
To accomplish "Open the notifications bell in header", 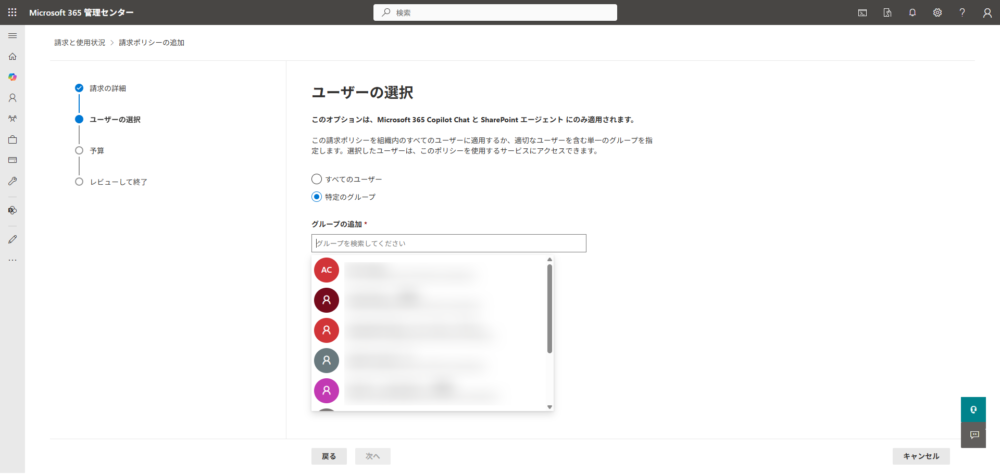I will (x=912, y=12).
